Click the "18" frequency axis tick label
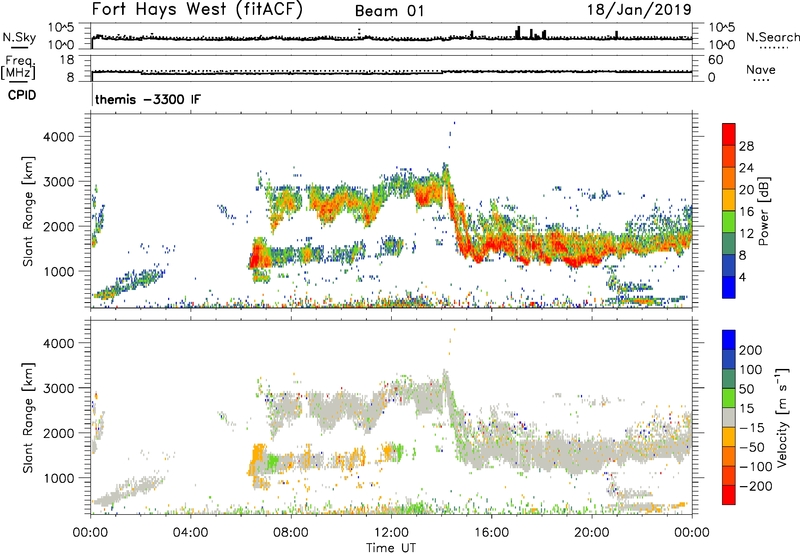The width and height of the screenshot is (800, 554). (66, 60)
